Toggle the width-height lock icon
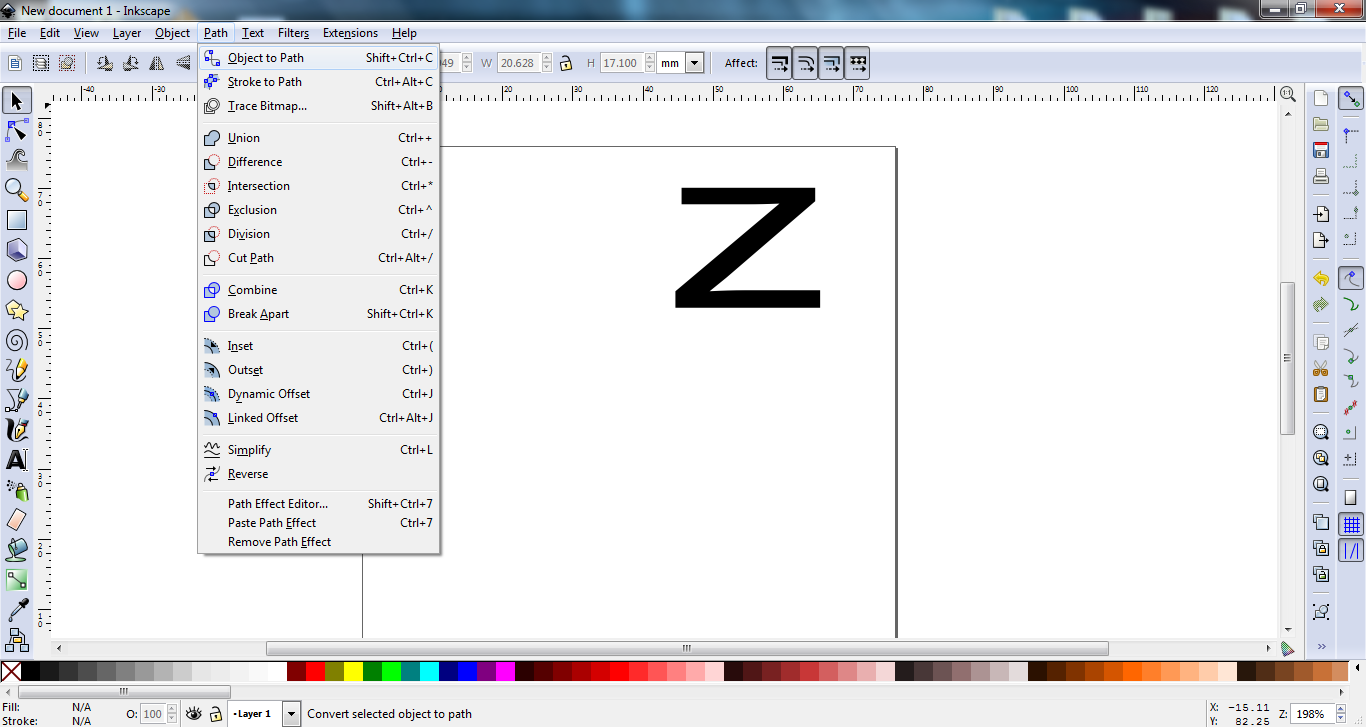 (566, 63)
